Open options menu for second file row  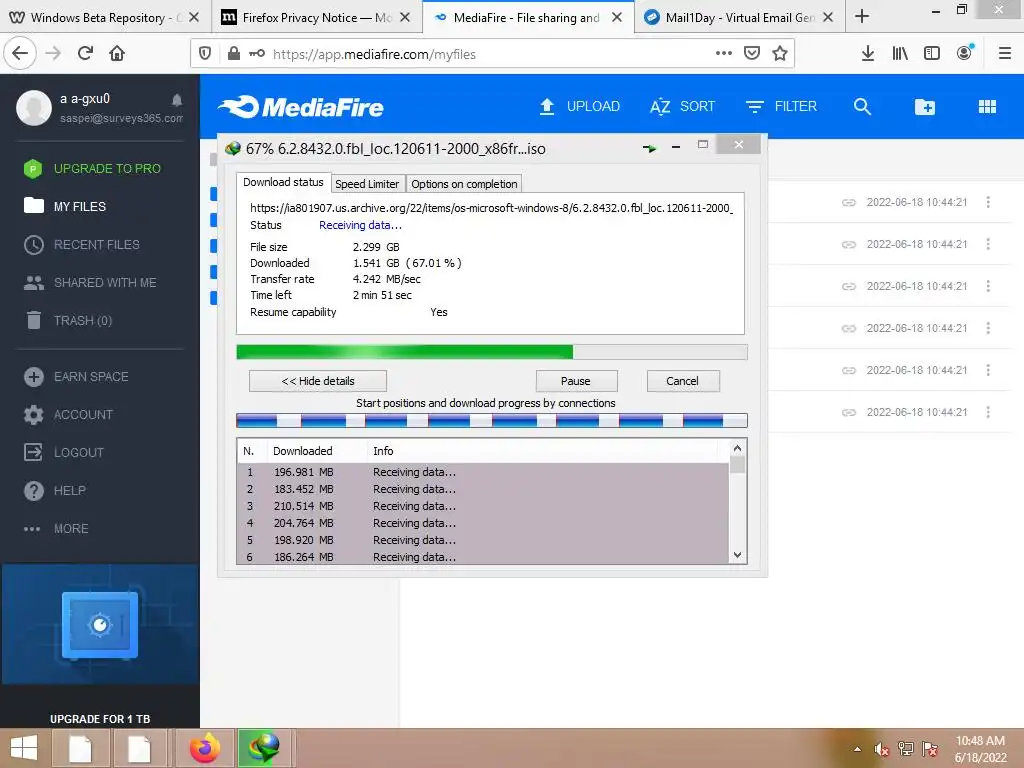(x=988, y=244)
